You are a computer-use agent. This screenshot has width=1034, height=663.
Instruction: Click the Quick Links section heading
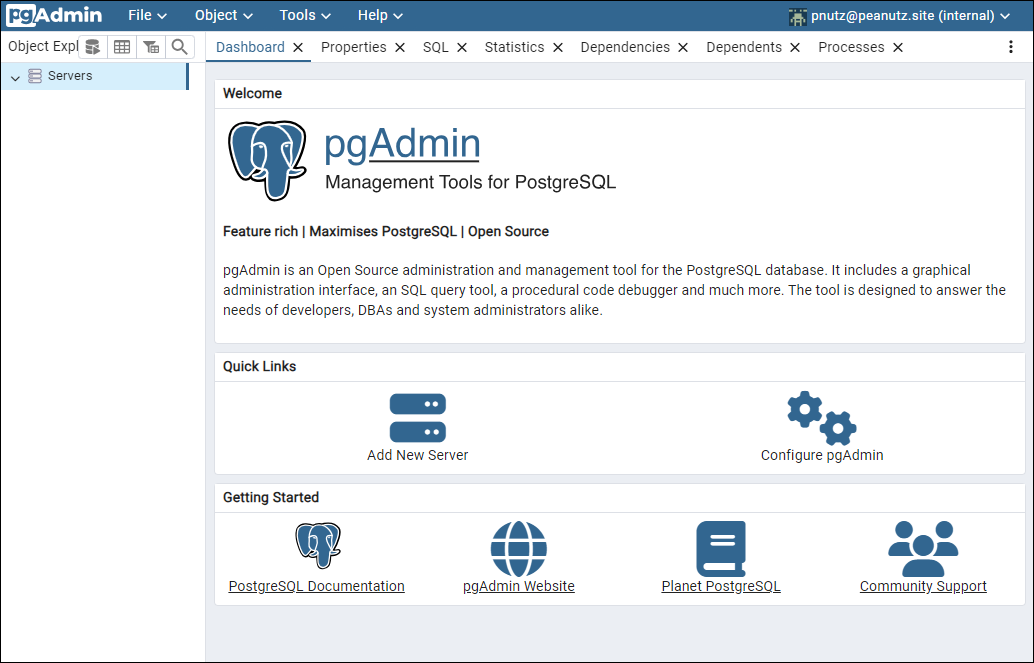[x=259, y=367]
